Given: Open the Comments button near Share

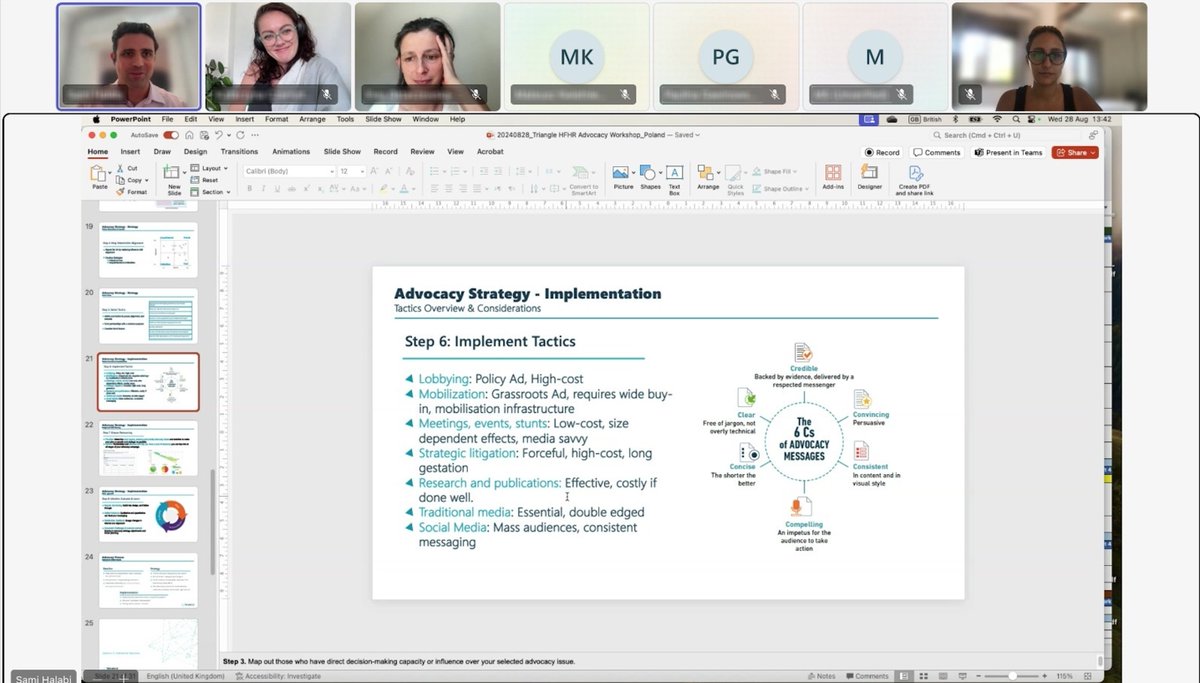Looking at the screenshot, I should [936, 153].
